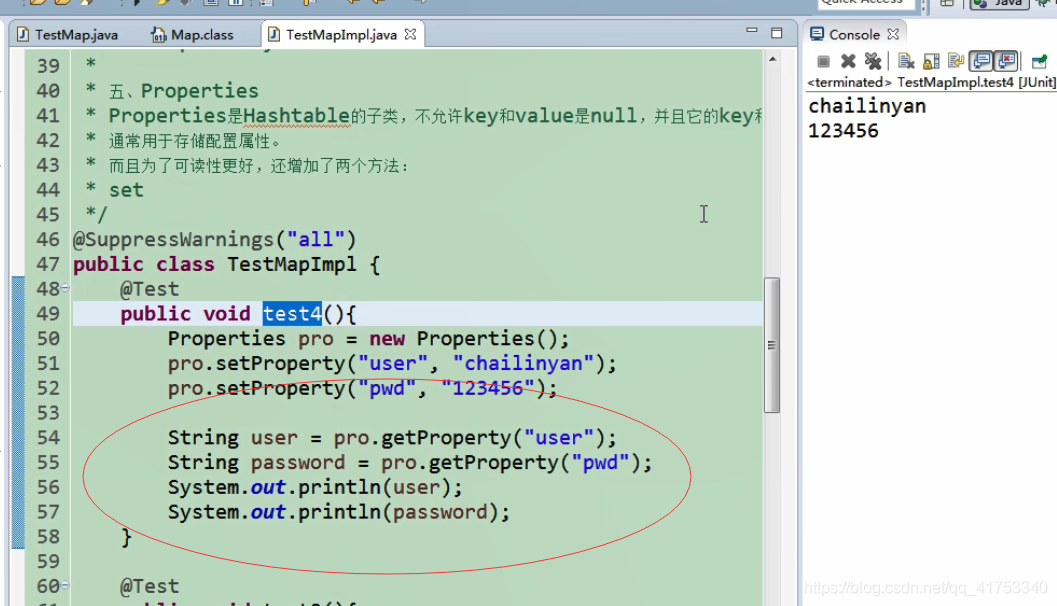Minimize the editor area

(752, 31)
